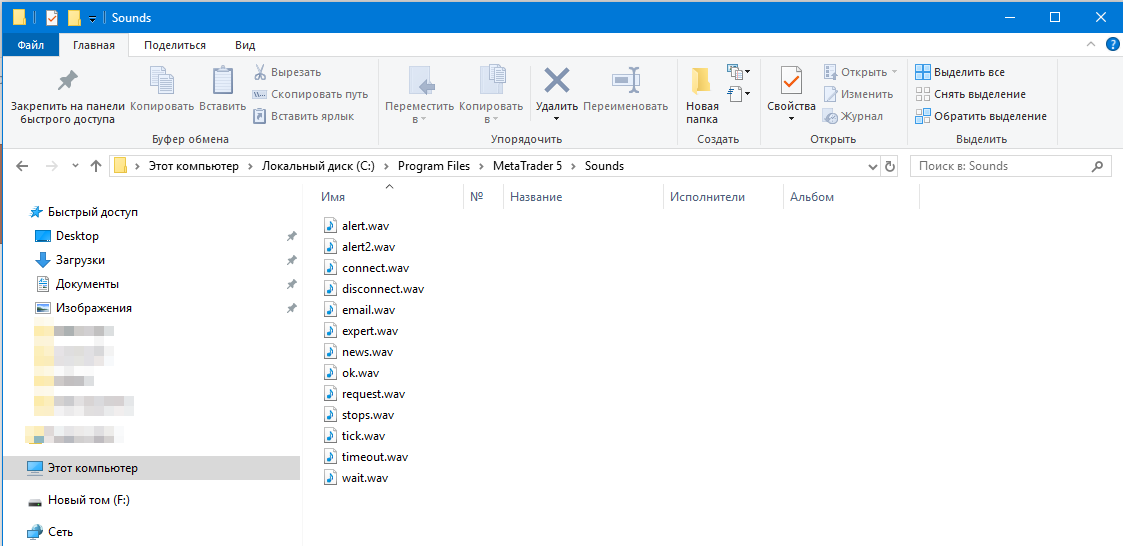Switch to the Вид ribbon tab
The width and height of the screenshot is (1123, 546).
(x=245, y=45)
